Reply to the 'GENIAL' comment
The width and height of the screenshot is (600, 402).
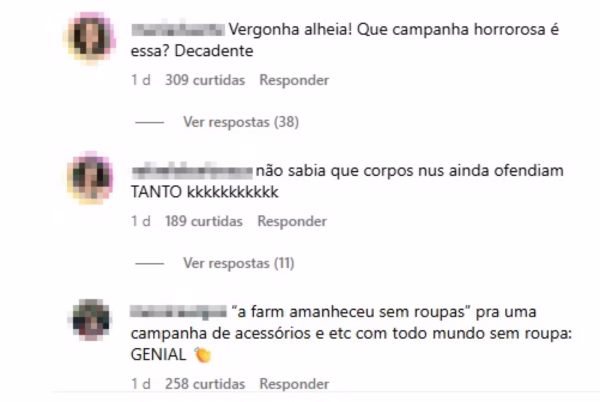click(294, 384)
